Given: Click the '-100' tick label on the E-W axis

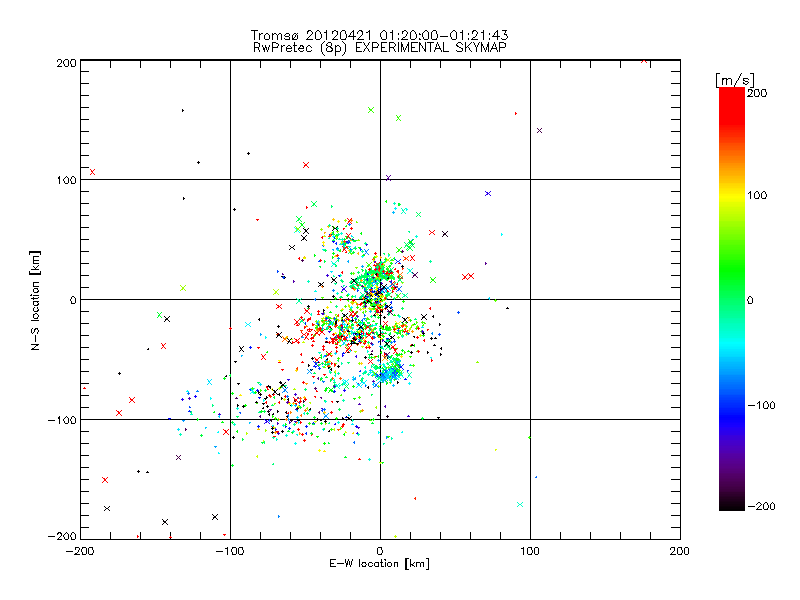Looking at the screenshot, I should tap(230, 551).
